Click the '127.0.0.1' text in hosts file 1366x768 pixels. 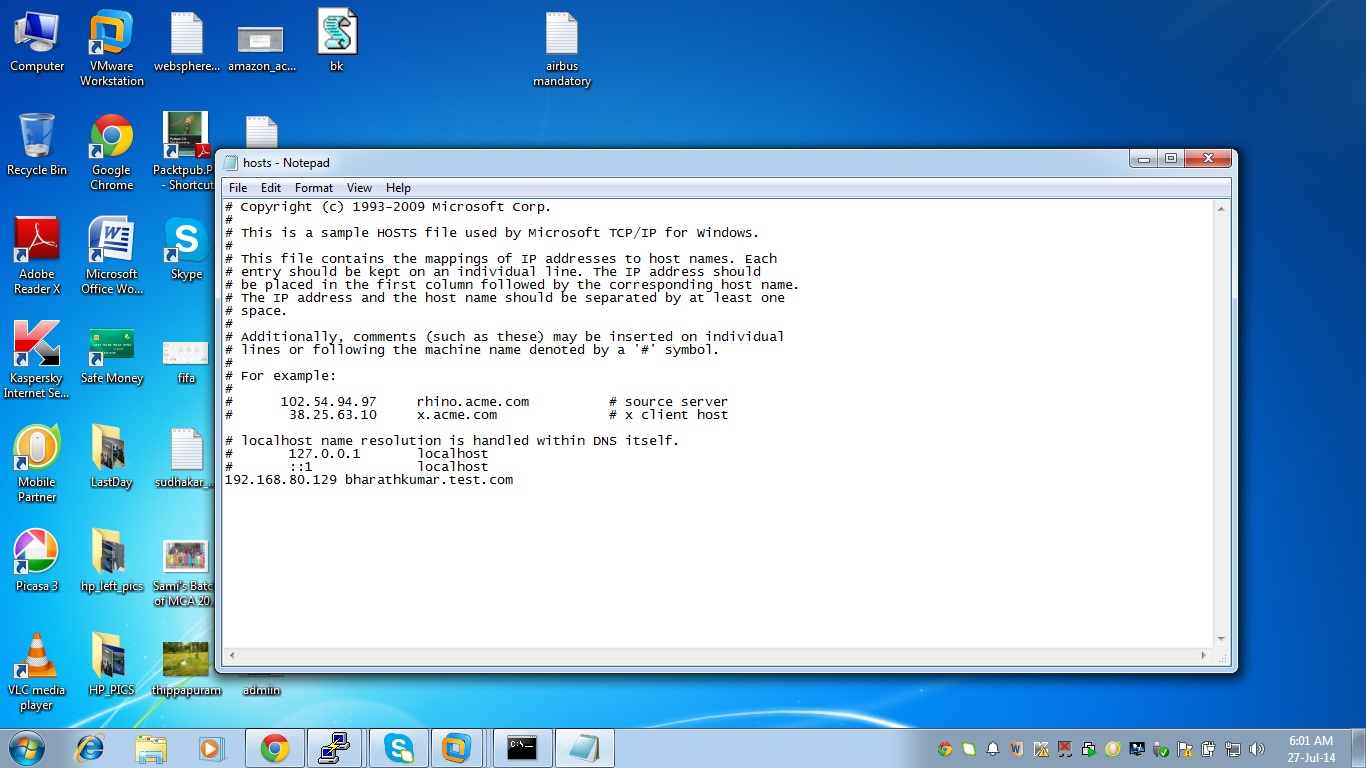(x=324, y=454)
